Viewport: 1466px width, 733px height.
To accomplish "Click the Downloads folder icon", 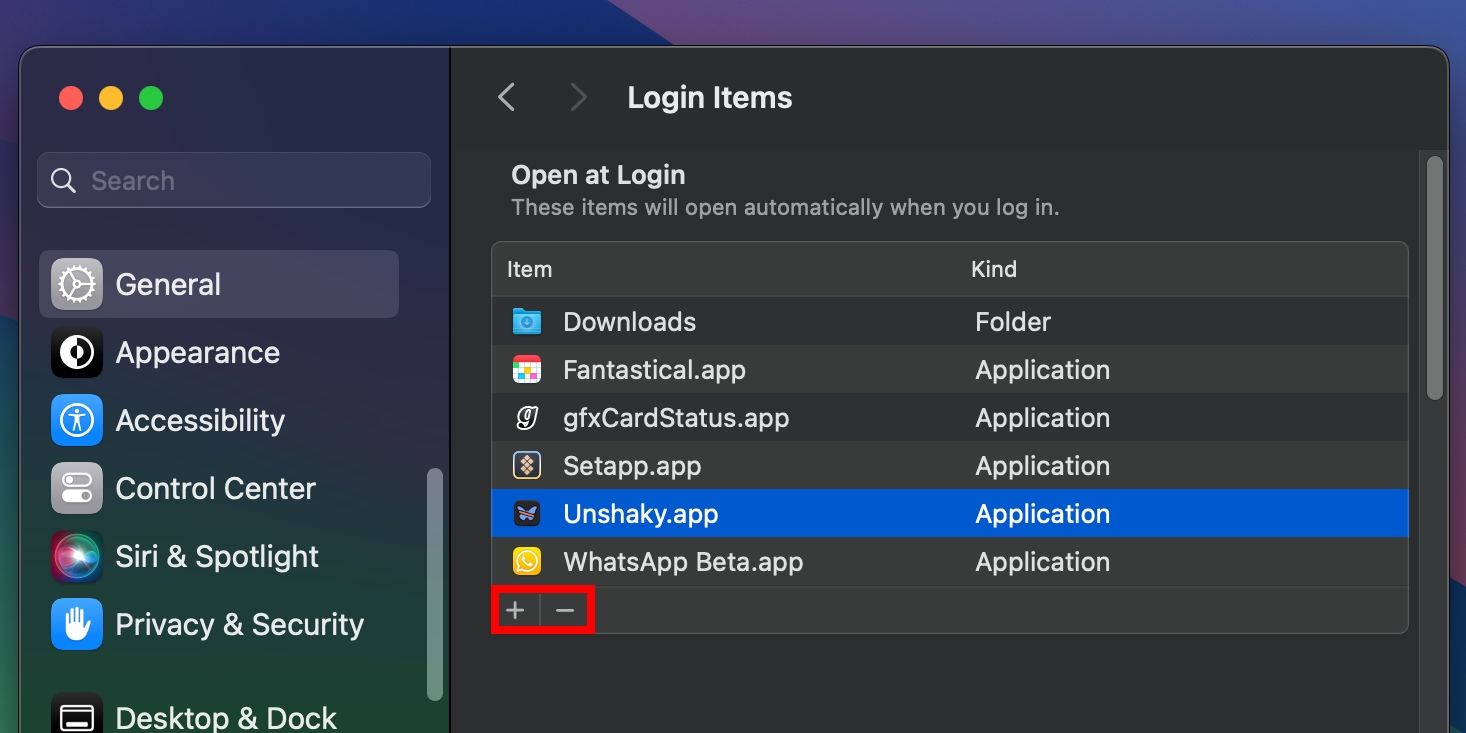I will pos(529,321).
